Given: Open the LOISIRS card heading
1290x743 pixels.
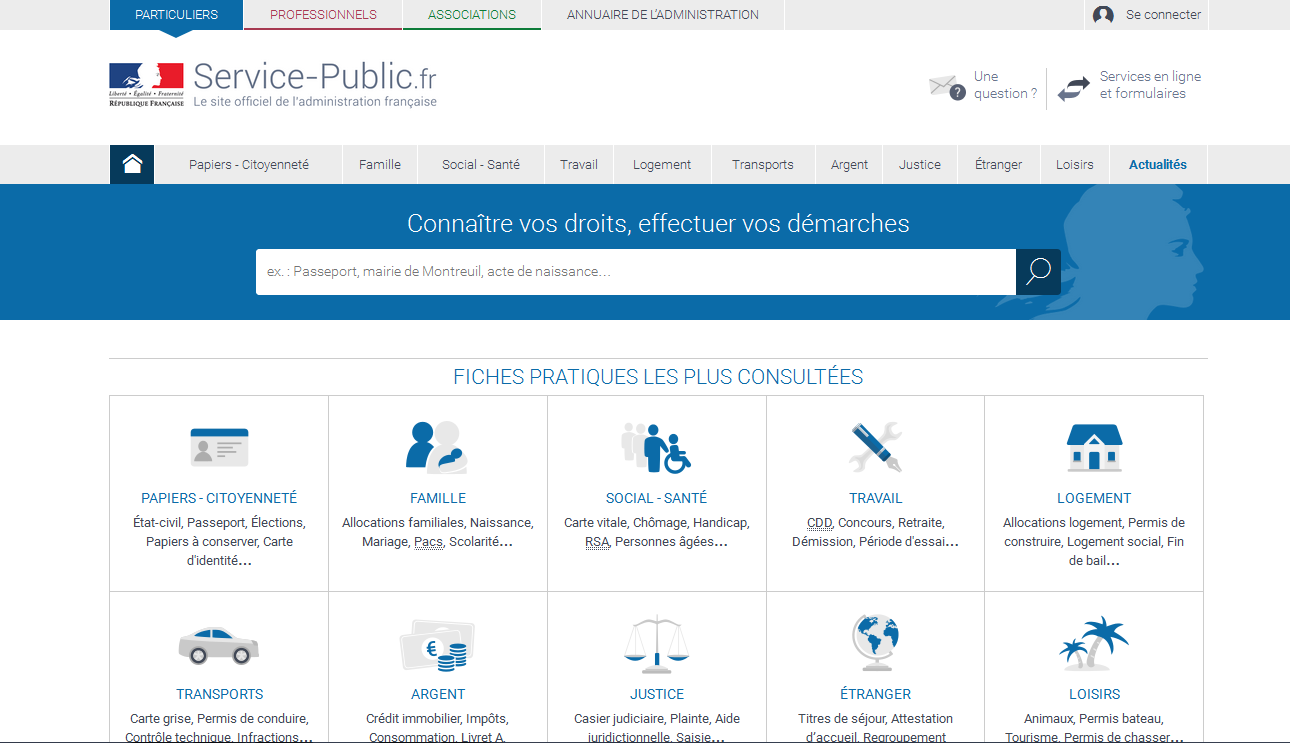Looking at the screenshot, I should click(1094, 694).
